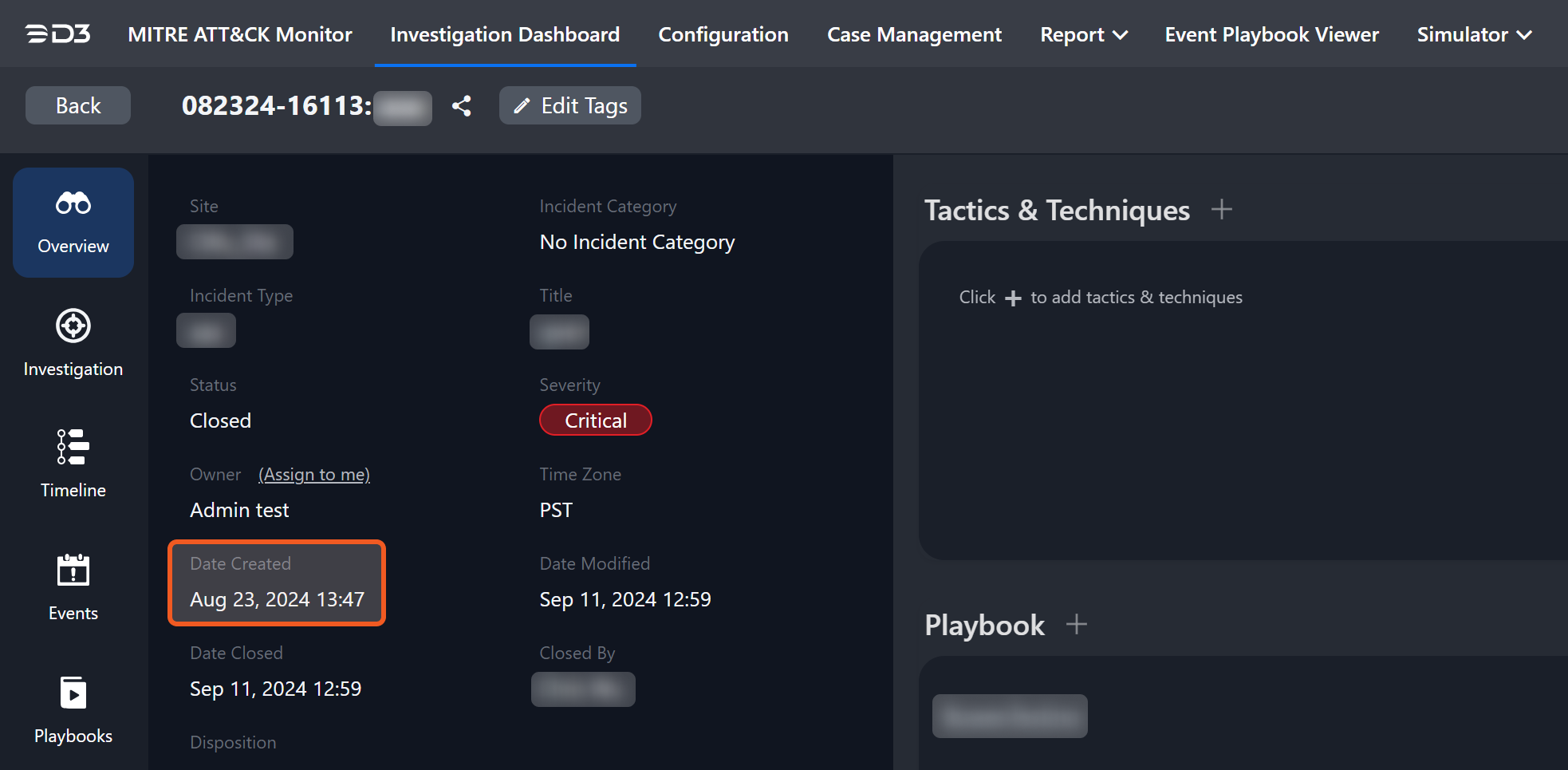Expand the Report dropdown menu
Screen dimensions: 1568x770
pyautogui.click(x=1083, y=35)
